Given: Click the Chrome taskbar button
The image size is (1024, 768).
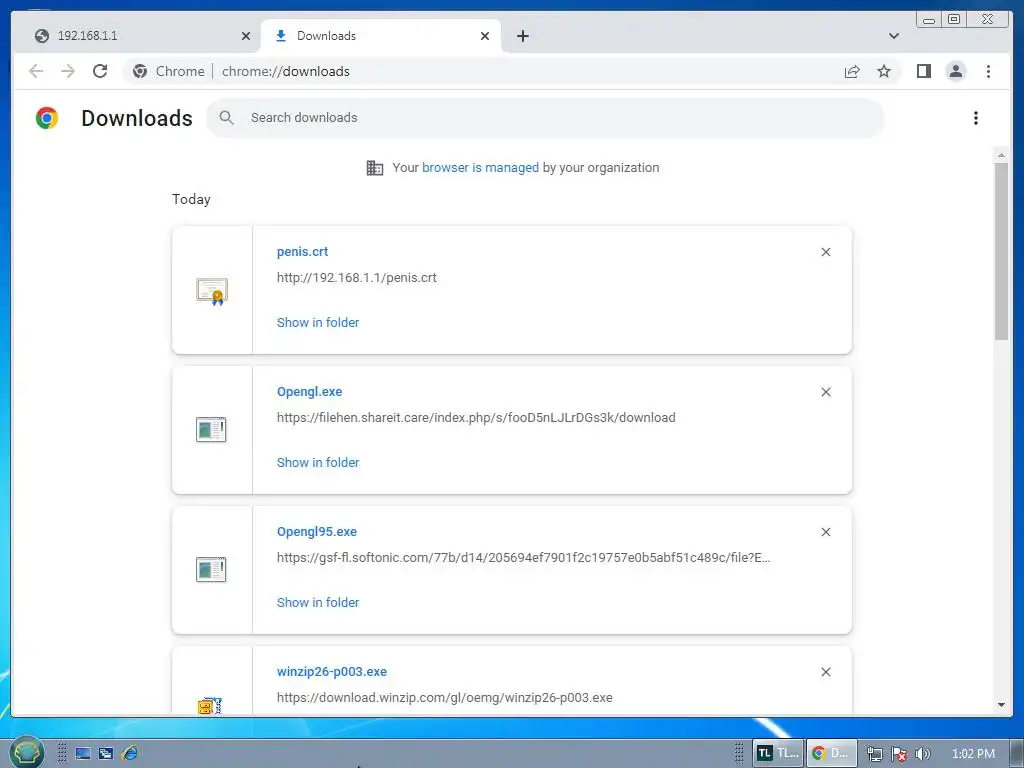Looking at the screenshot, I should pyautogui.click(x=831, y=753).
